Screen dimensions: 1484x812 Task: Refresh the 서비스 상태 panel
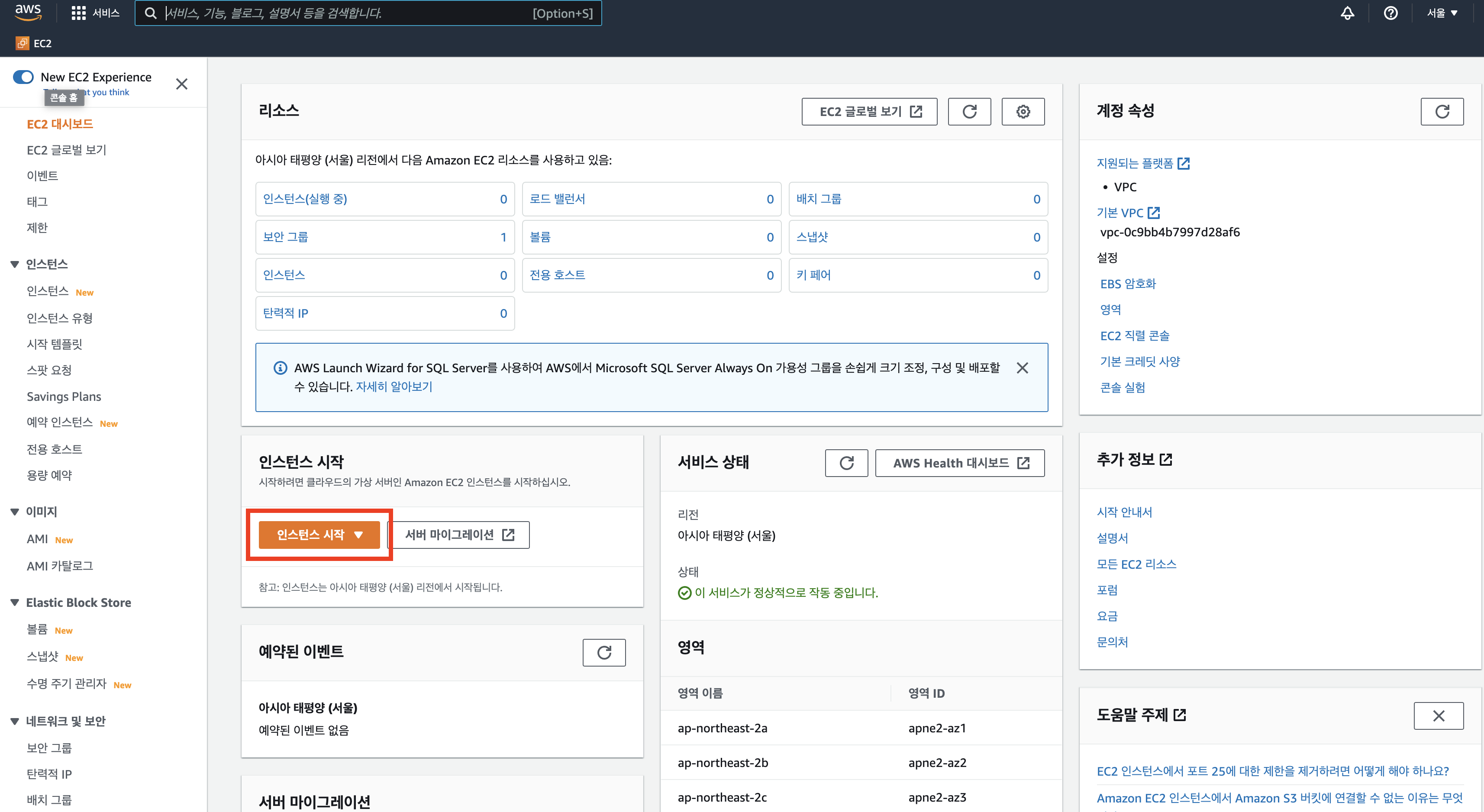click(846, 463)
